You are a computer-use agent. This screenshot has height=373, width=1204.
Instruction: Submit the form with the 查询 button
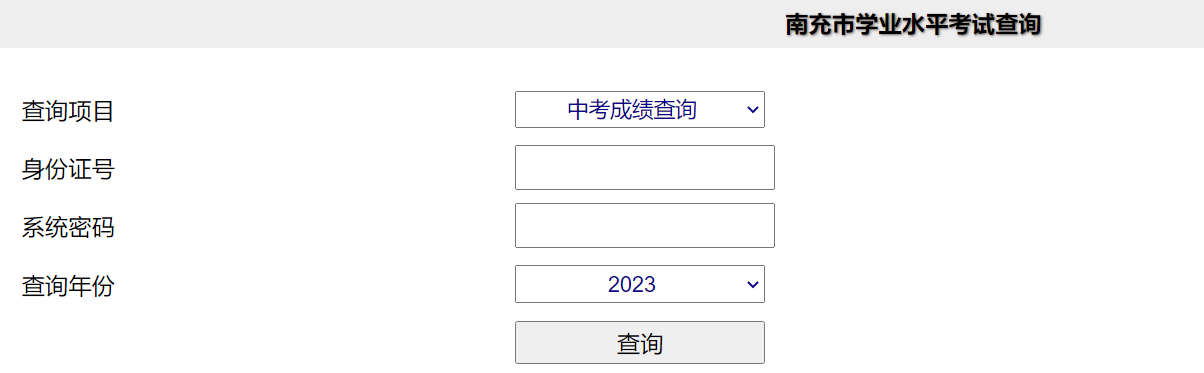(639, 343)
